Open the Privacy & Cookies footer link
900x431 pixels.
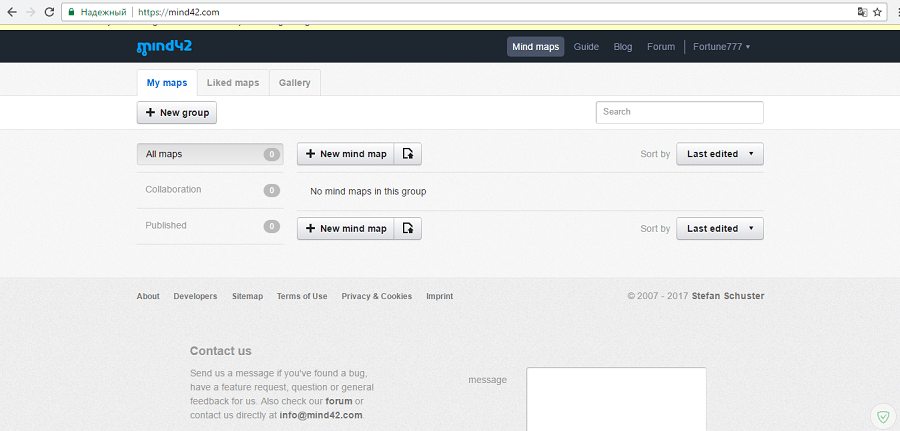pyautogui.click(x=377, y=296)
